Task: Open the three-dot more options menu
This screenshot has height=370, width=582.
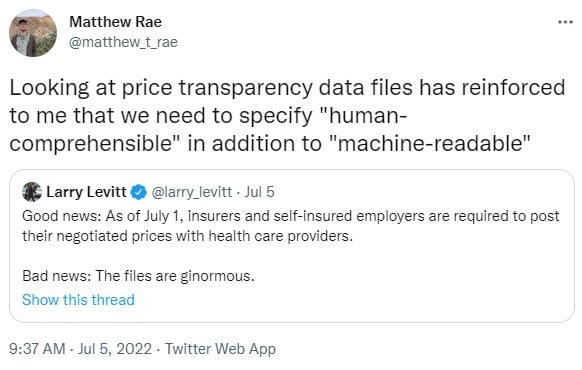Action: click(565, 22)
